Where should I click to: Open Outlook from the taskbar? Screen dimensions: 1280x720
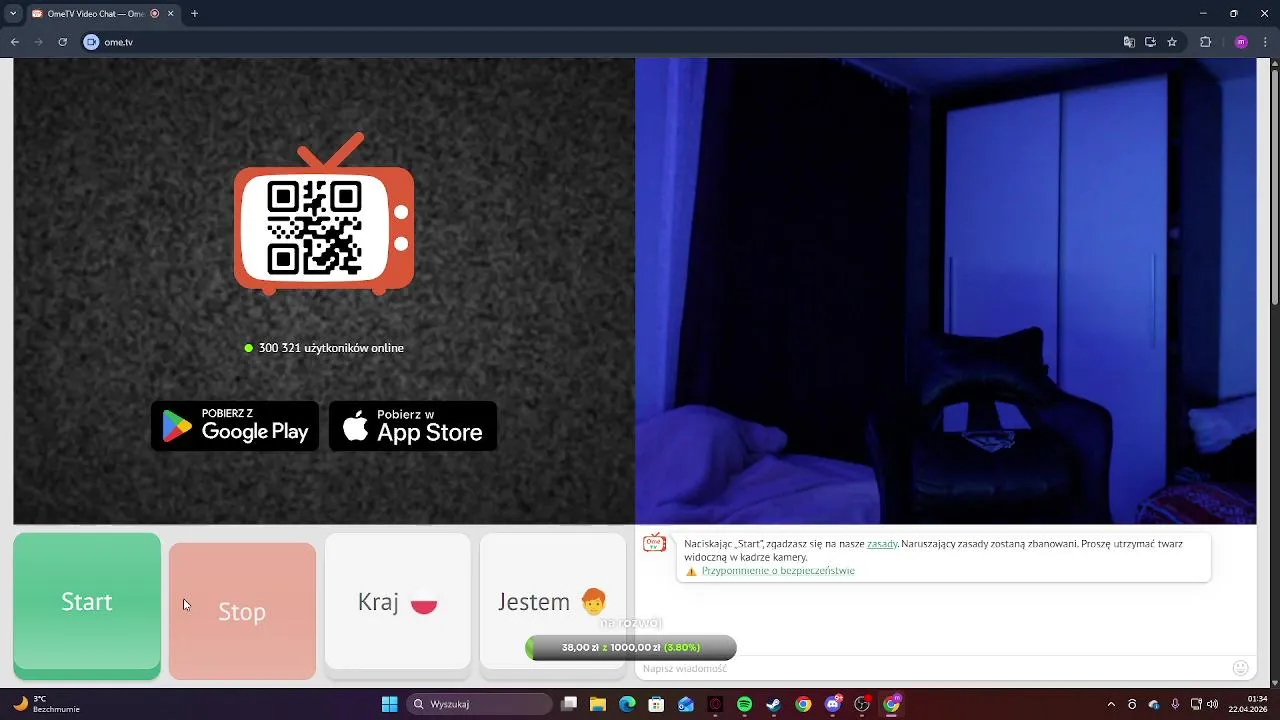tap(686, 704)
